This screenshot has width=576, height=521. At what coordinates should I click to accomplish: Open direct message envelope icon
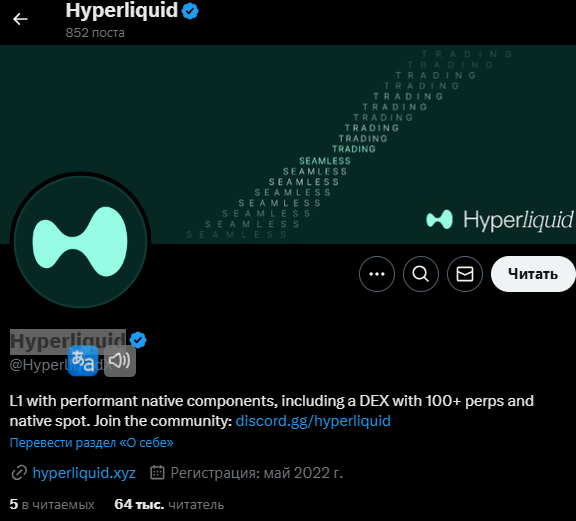(x=465, y=274)
